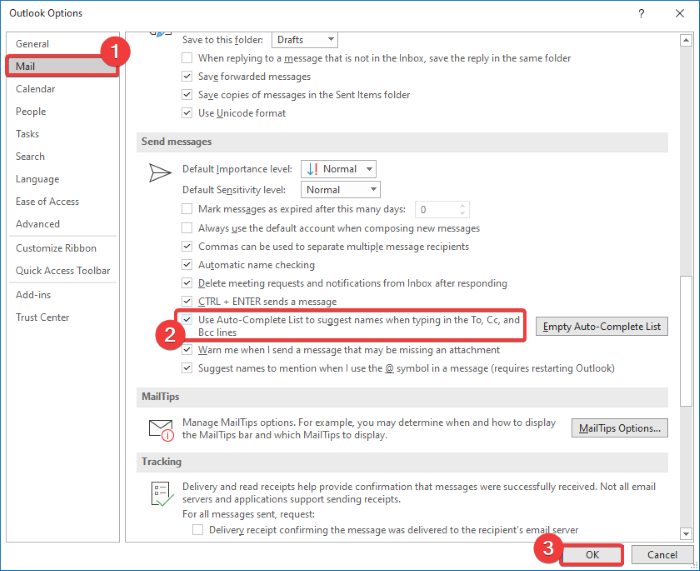This screenshot has height=571, width=700.
Task: Enable Mark messages as expired checkbox
Action: (x=187, y=208)
